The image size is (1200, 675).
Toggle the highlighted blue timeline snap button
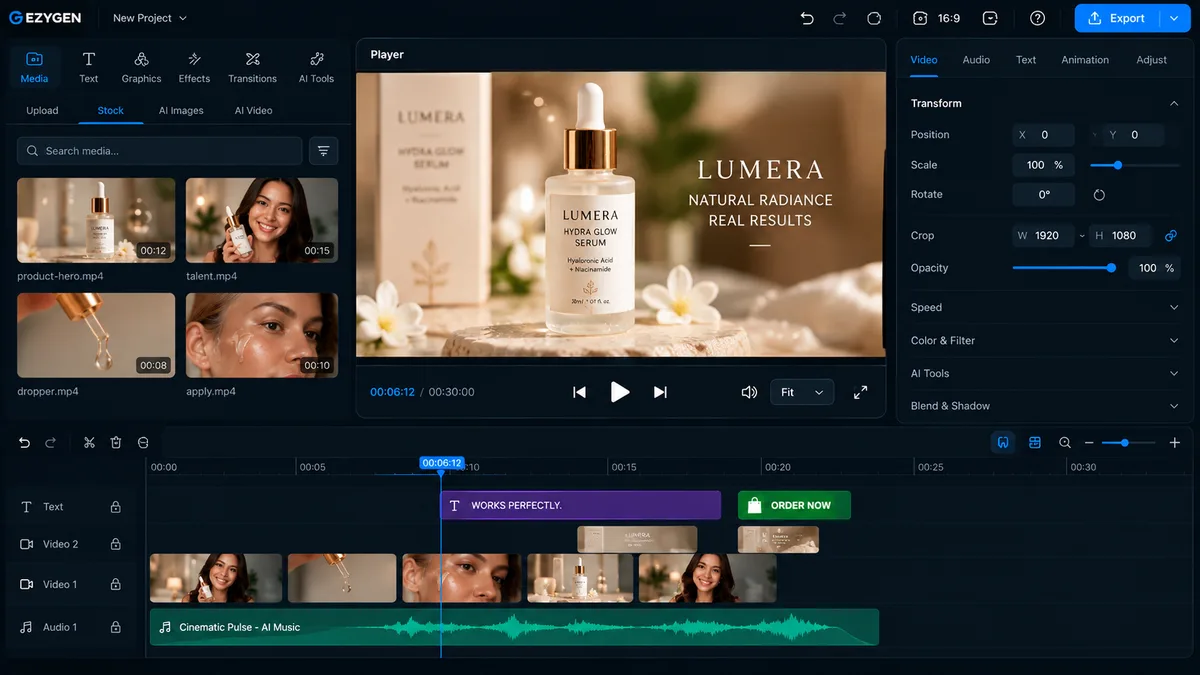point(1003,442)
